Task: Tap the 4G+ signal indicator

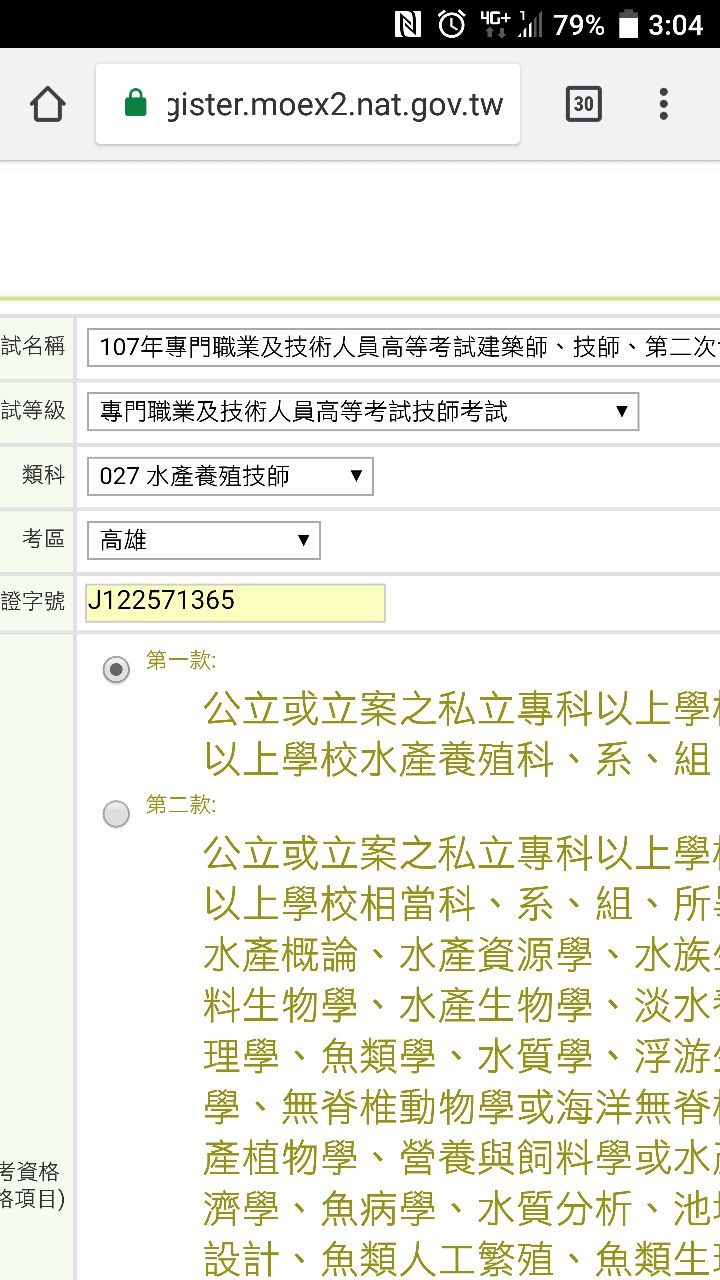Action: pos(494,22)
